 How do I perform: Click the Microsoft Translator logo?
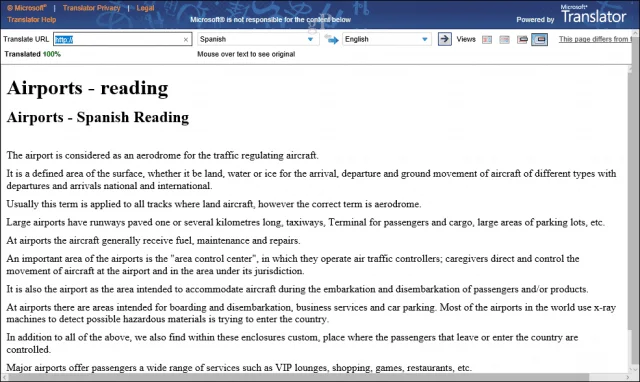click(593, 15)
